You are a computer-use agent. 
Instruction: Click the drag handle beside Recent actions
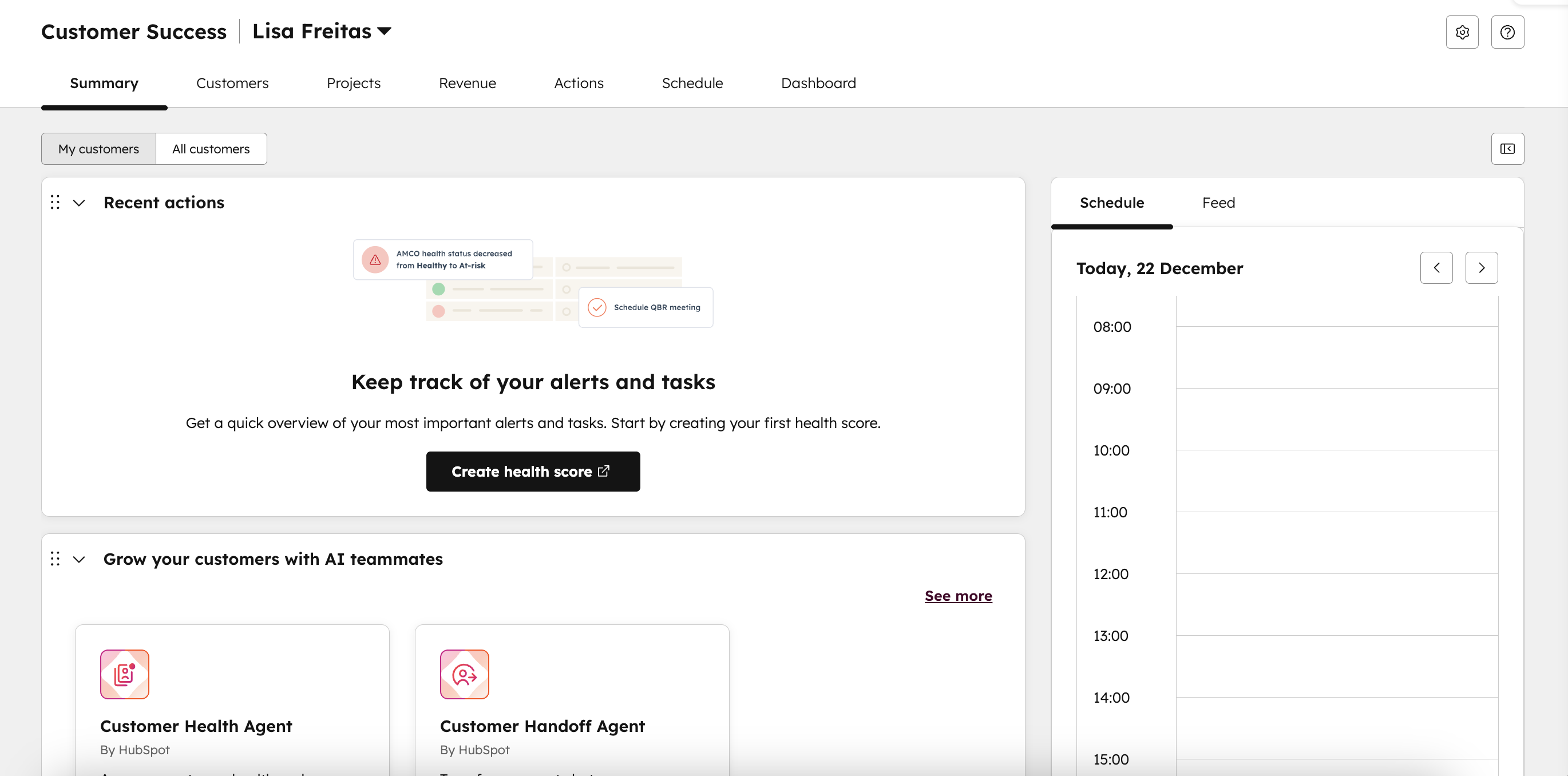pyautogui.click(x=55, y=202)
